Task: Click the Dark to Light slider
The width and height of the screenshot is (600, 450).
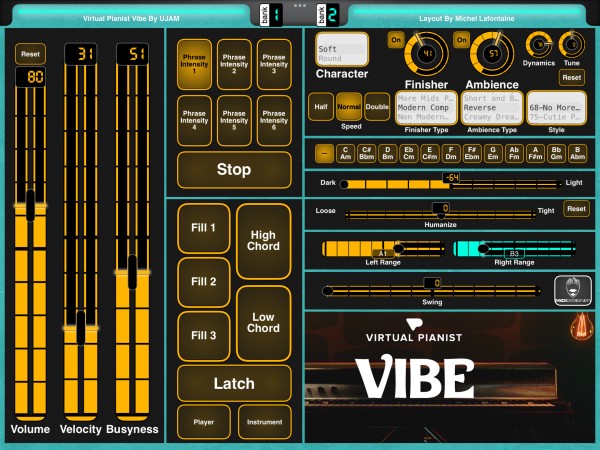Action: click(x=451, y=184)
